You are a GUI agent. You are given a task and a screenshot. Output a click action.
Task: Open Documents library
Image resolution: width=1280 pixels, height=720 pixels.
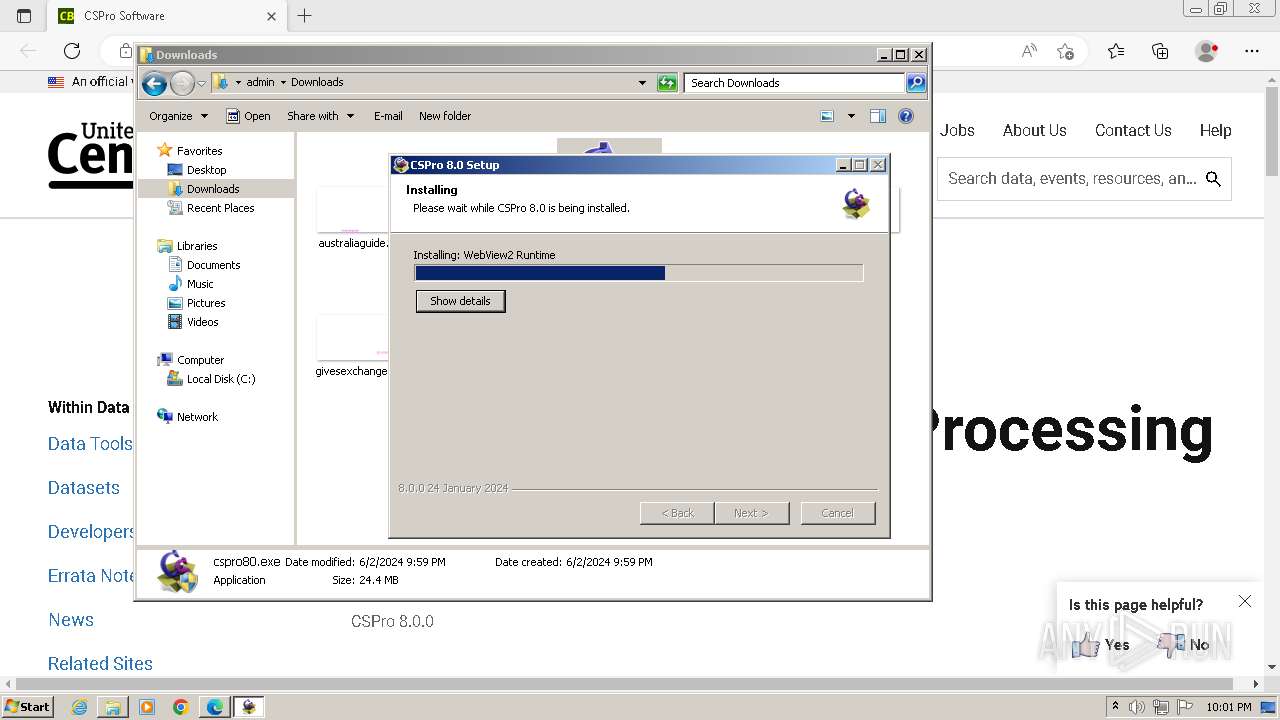click(x=204, y=265)
